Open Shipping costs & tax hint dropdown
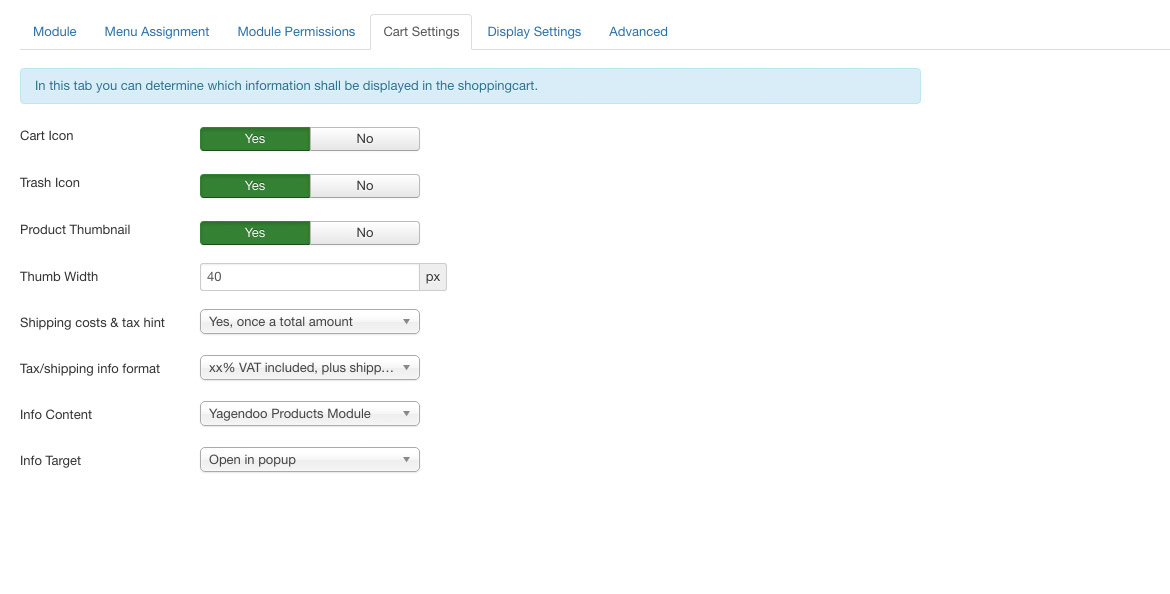Screen dimensions: 1170x594 coord(310,322)
